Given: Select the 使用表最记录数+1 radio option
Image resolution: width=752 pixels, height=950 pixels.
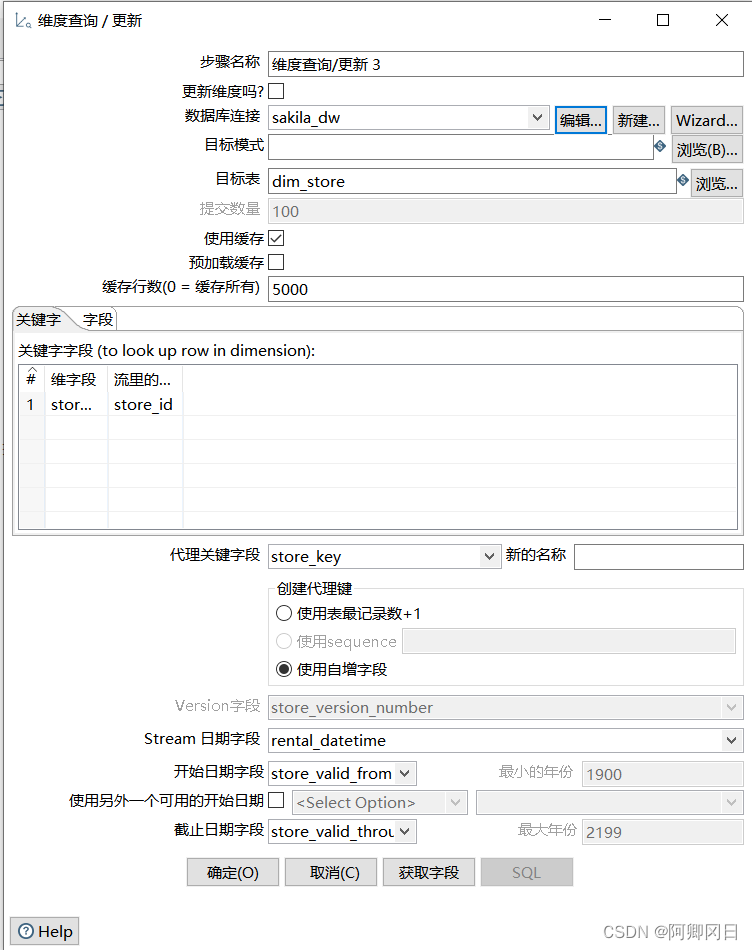Looking at the screenshot, I should click(x=284, y=614).
